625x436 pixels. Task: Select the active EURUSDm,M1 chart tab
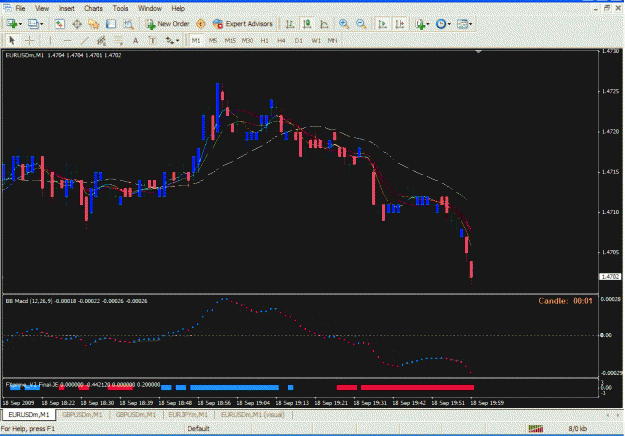[x=29, y=414]
